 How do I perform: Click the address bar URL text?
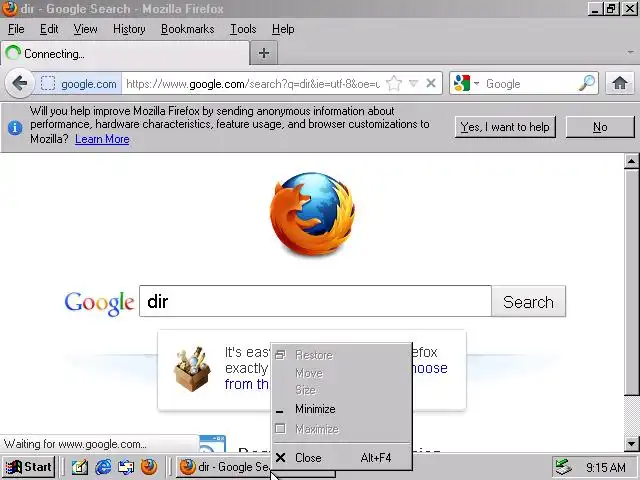click(x=253, y=84)
